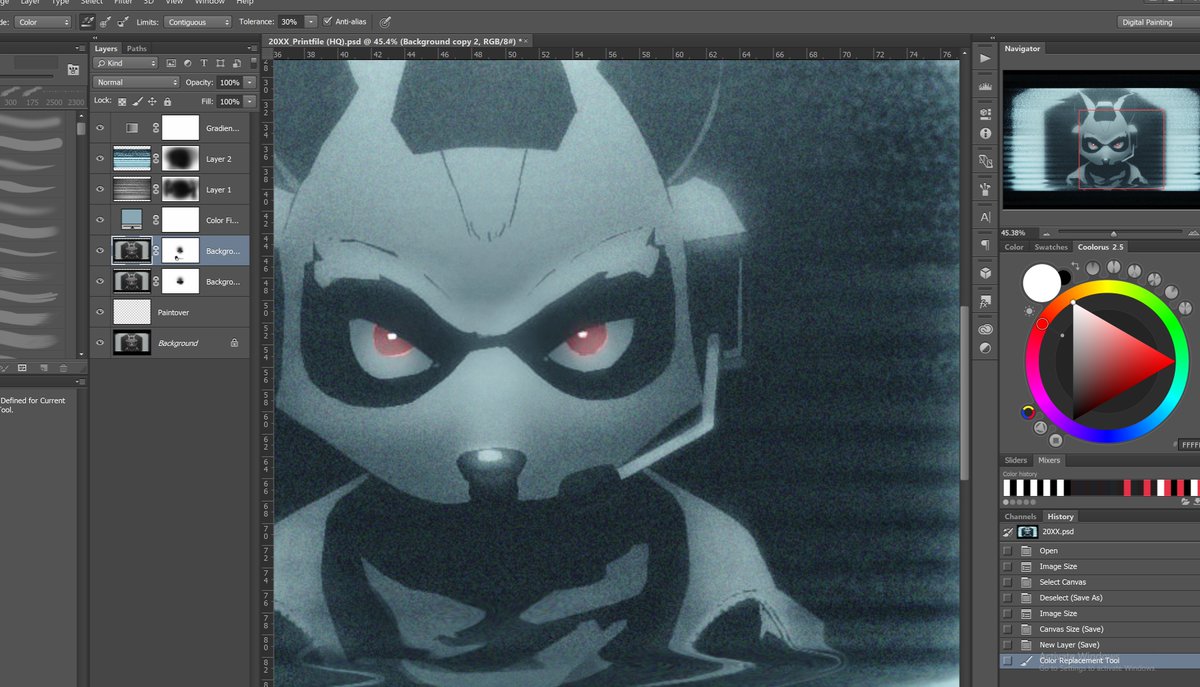The height and width of the screenshot is (687, 1200).
Task: Lock layer position icon
Action: pyautogui.click(x=152, y=101)
